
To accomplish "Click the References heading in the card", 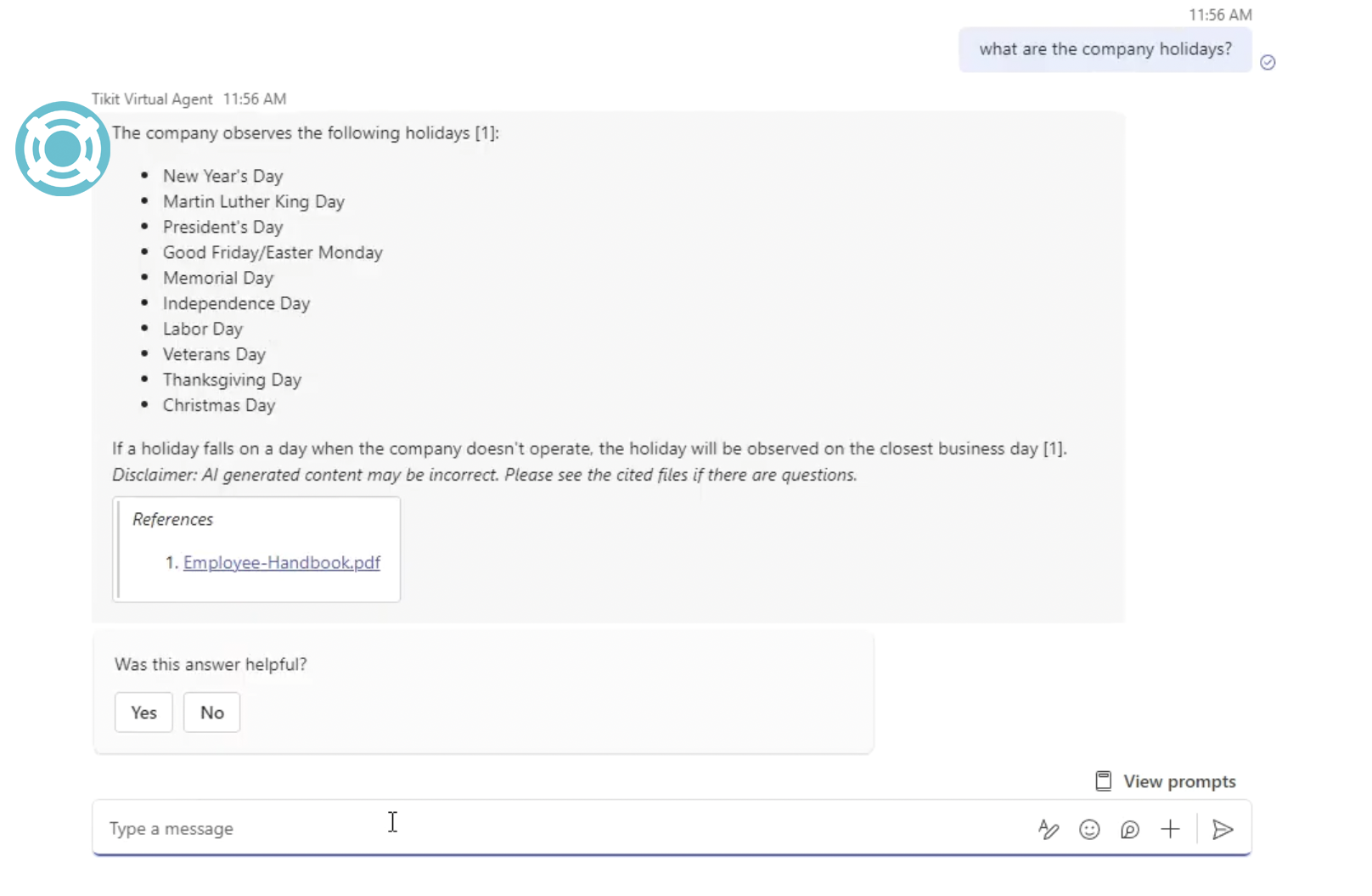I will tap(173, 519).
